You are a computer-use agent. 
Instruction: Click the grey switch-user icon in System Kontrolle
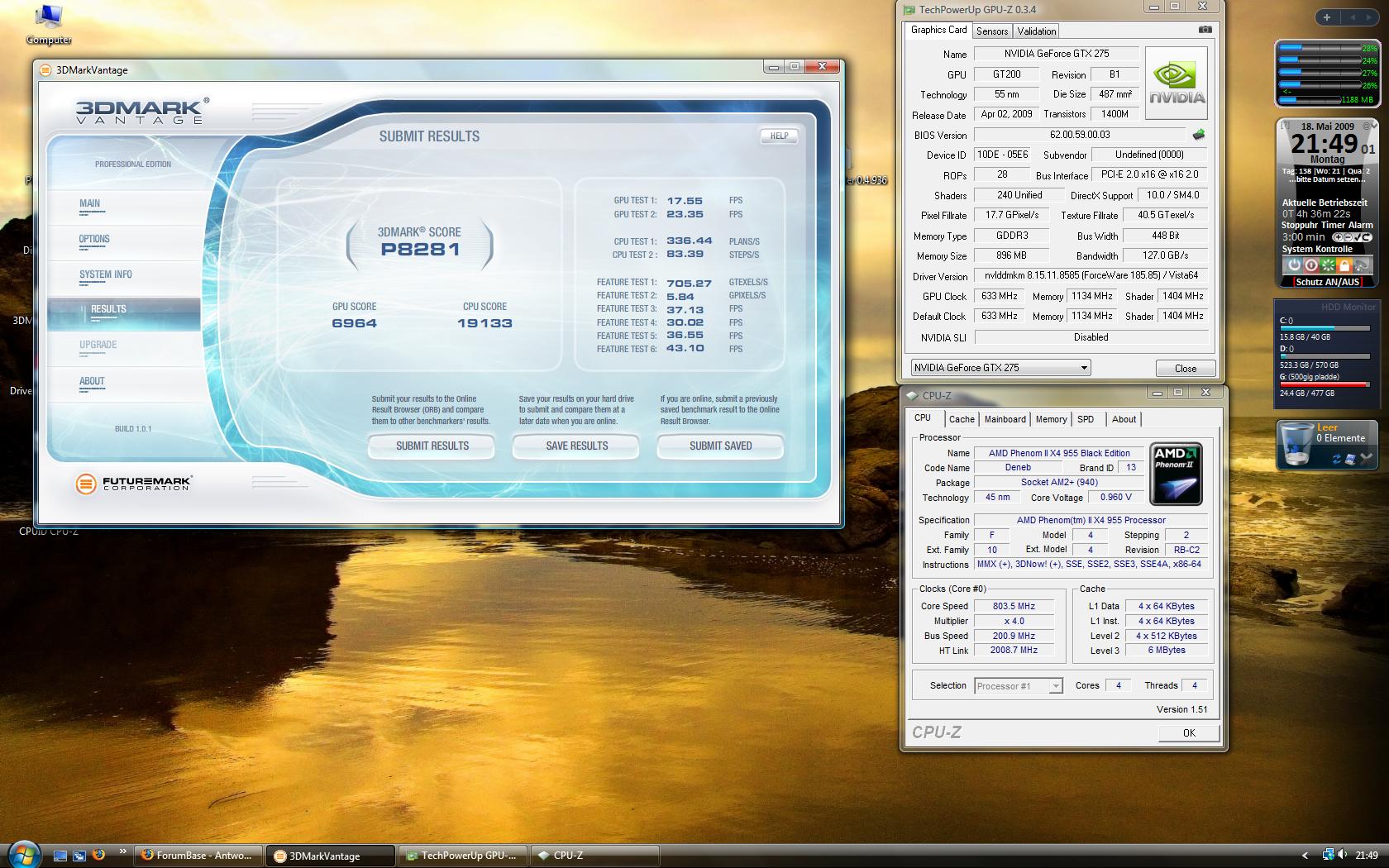(1362, 265)
